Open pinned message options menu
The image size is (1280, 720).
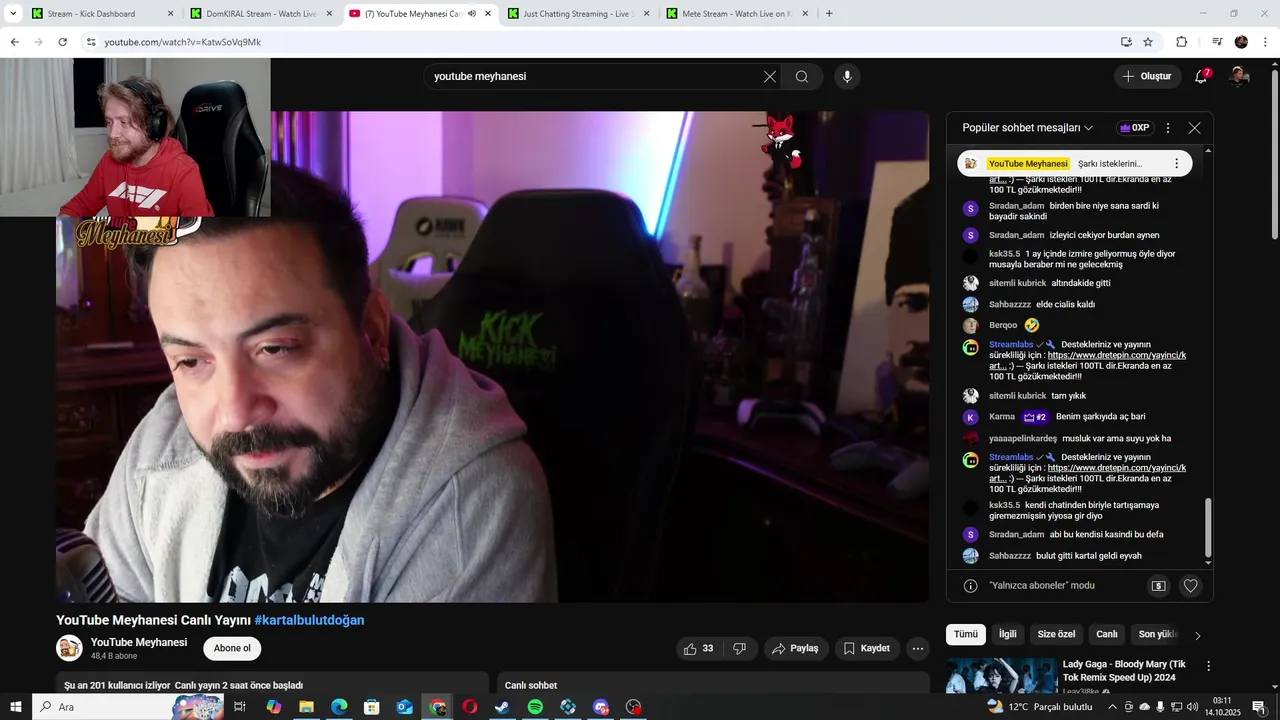[1176, 163]
